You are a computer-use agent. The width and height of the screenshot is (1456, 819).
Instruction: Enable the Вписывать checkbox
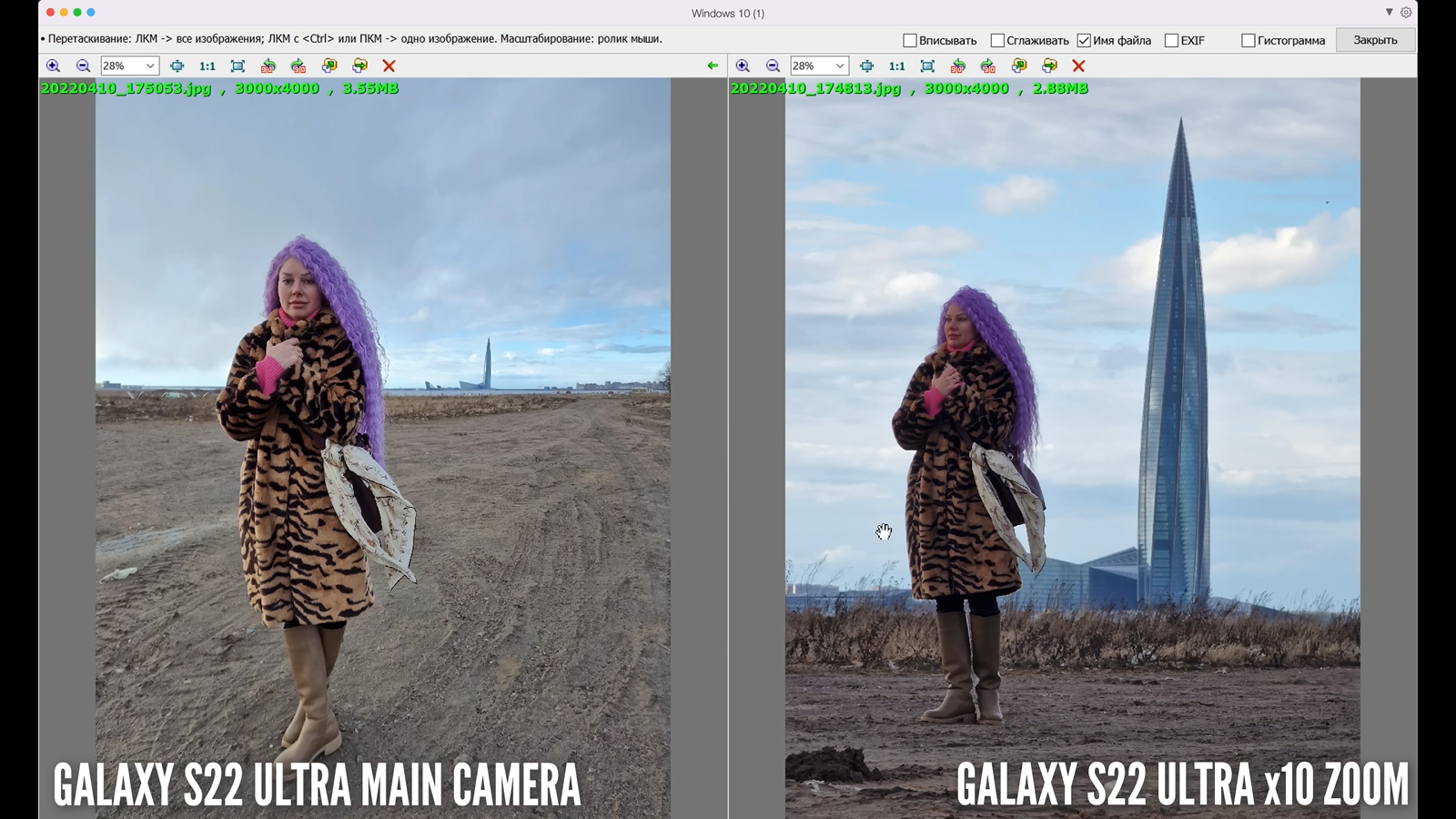(x=910, y=40)
